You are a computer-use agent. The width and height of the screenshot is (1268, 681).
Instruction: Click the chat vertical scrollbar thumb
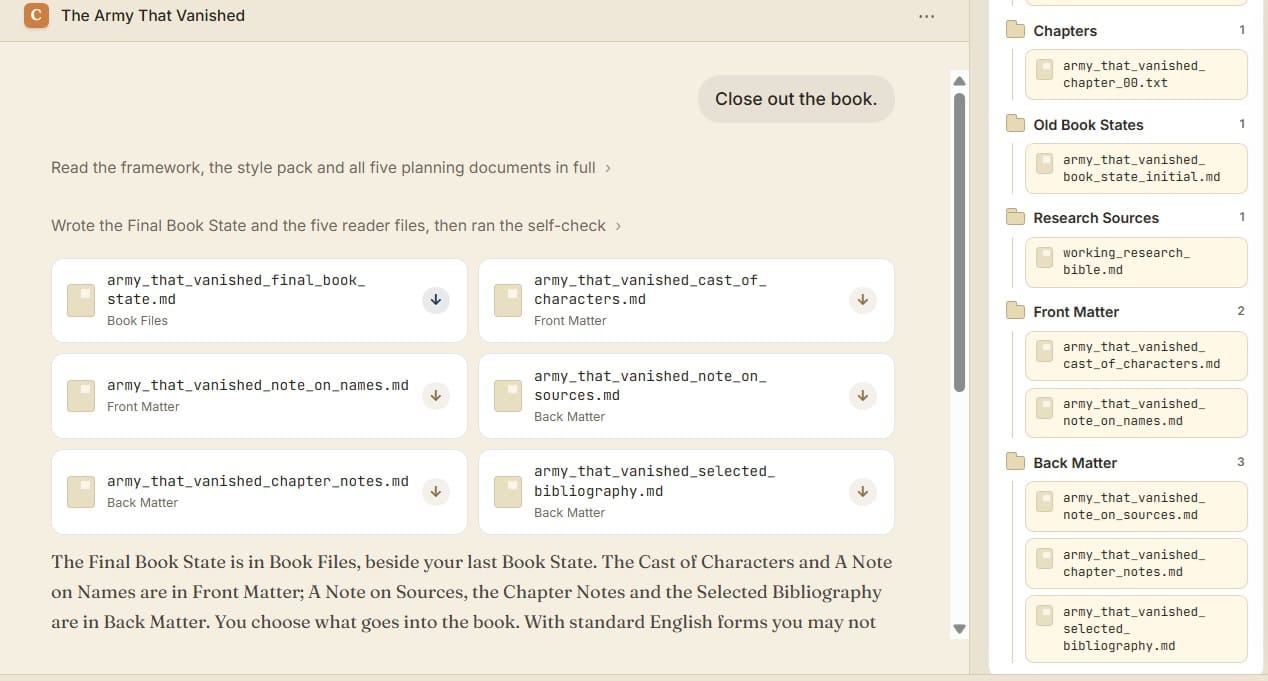click(960, 242)
